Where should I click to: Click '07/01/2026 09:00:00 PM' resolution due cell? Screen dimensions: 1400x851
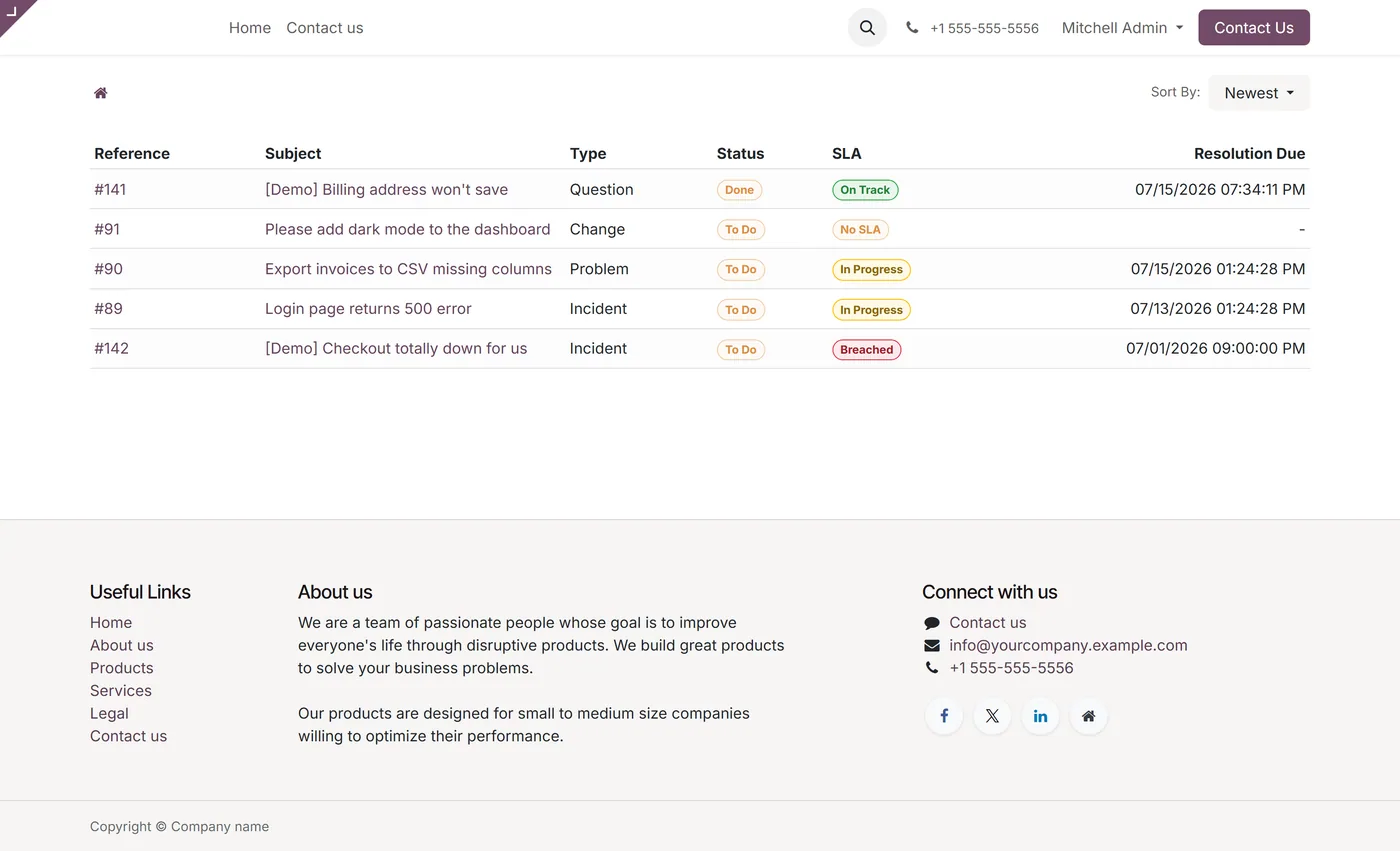coord(1215,349)
